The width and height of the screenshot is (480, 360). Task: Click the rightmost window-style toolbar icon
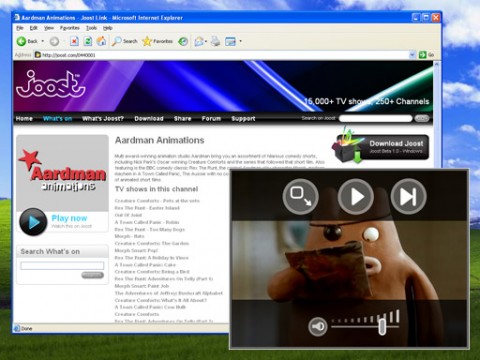point(230,41)
